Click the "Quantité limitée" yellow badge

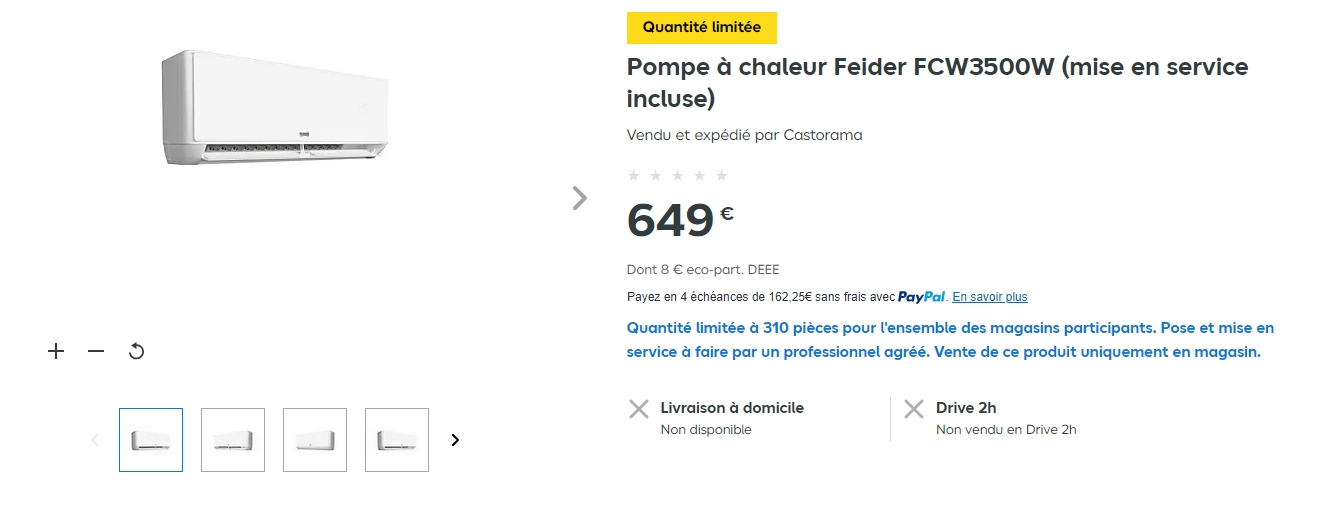coord(702,28)
